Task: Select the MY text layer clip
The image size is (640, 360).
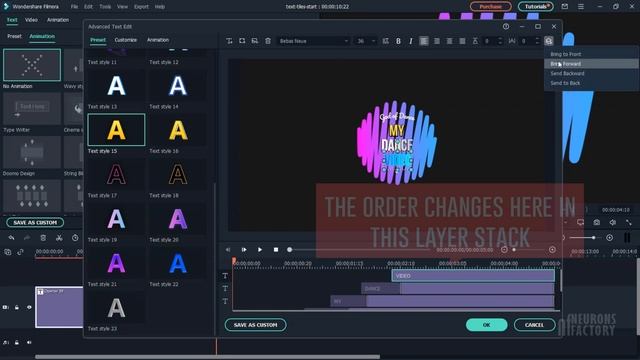Action: (442, 301)
